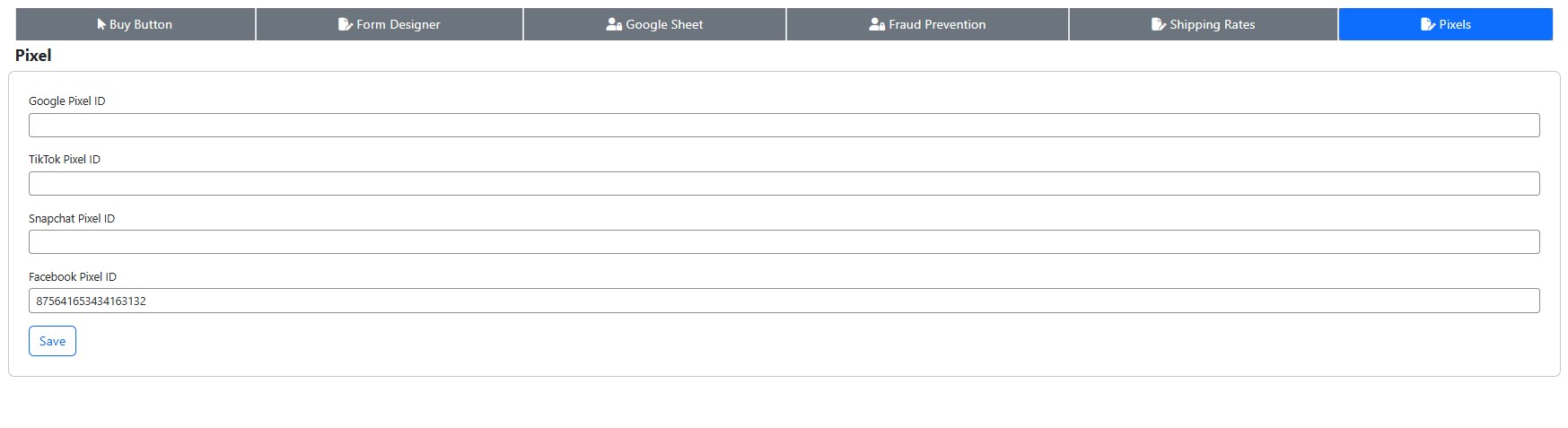Select the Snapchat Pixel ID text box
Image resolution: width=1568 pixels, height=428 pixels.
[x=784, y=242]
